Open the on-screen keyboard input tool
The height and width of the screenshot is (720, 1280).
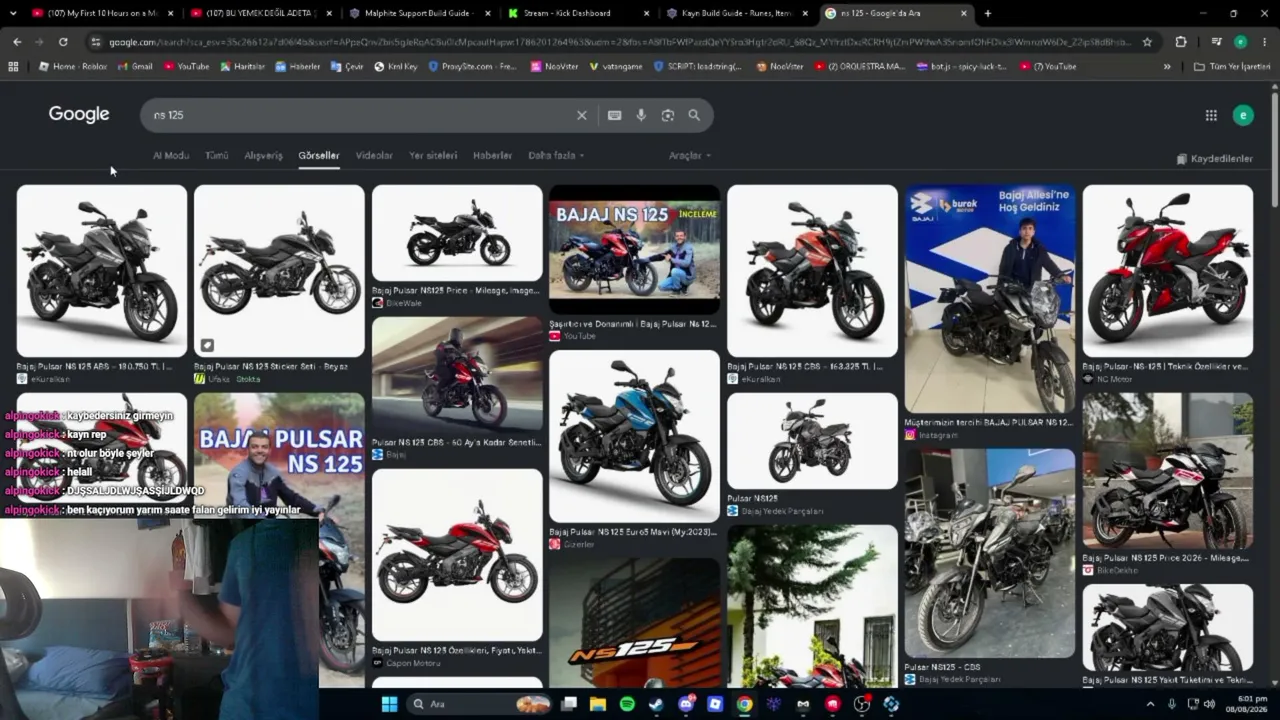click(614, 115)
